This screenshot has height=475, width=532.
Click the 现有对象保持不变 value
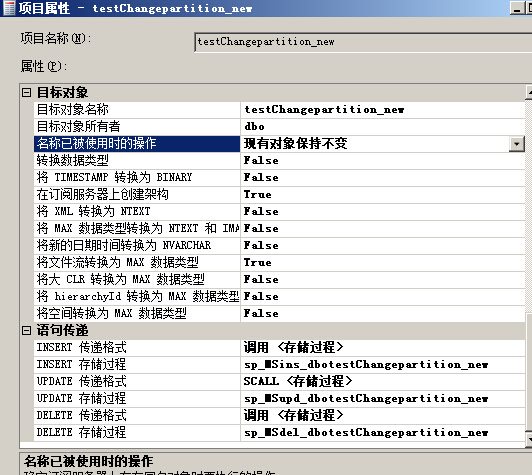[296, 144]
